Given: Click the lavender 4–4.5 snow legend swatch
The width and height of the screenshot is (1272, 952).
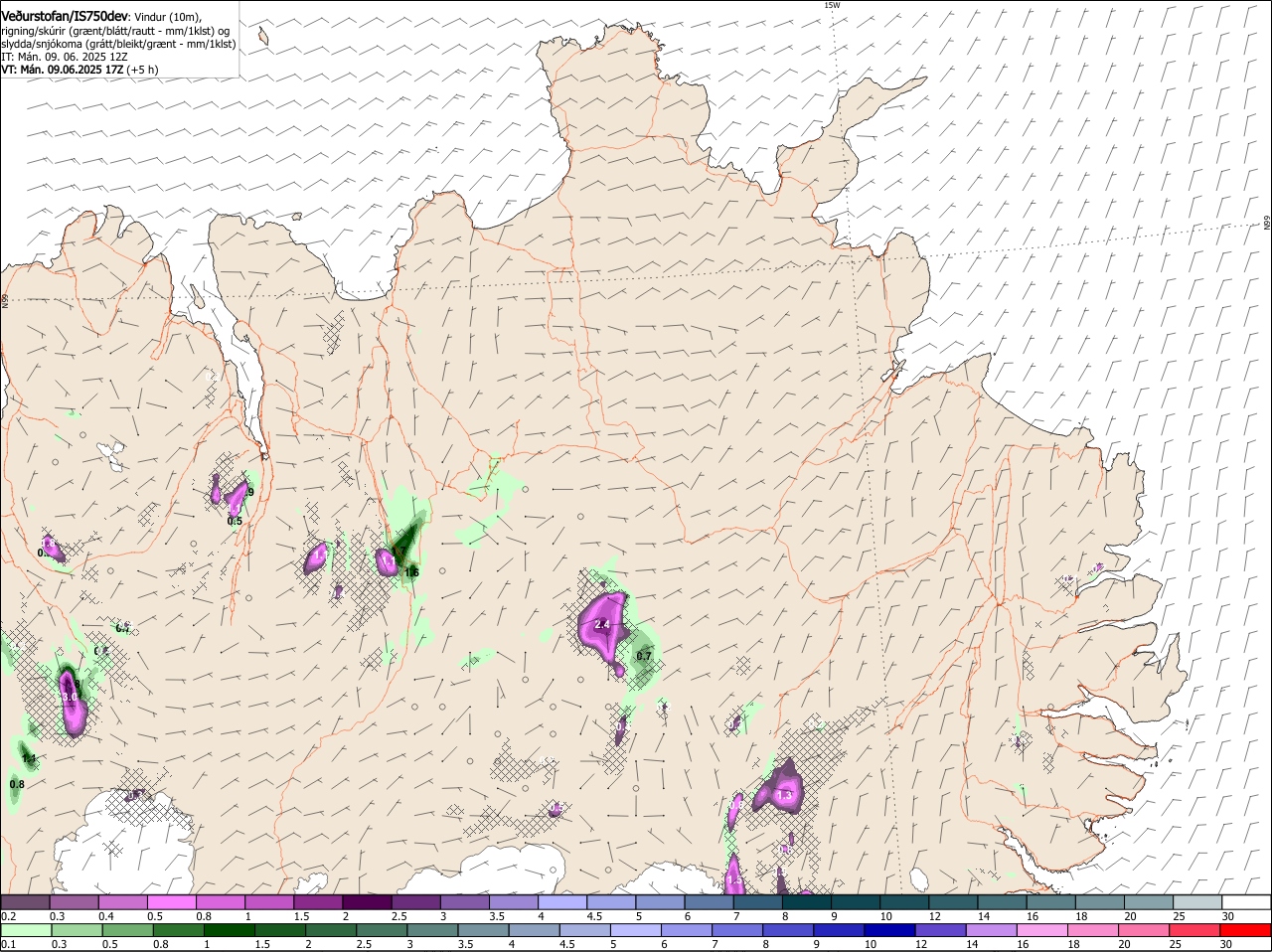Looking at the screenshot, I should (x=562, y=902).
